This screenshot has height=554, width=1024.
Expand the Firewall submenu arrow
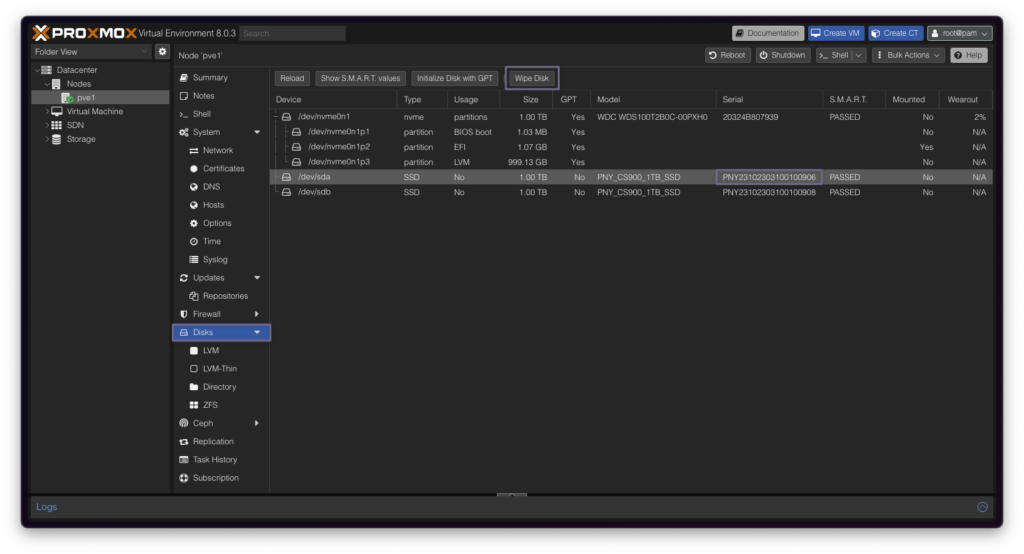[257, 314]
